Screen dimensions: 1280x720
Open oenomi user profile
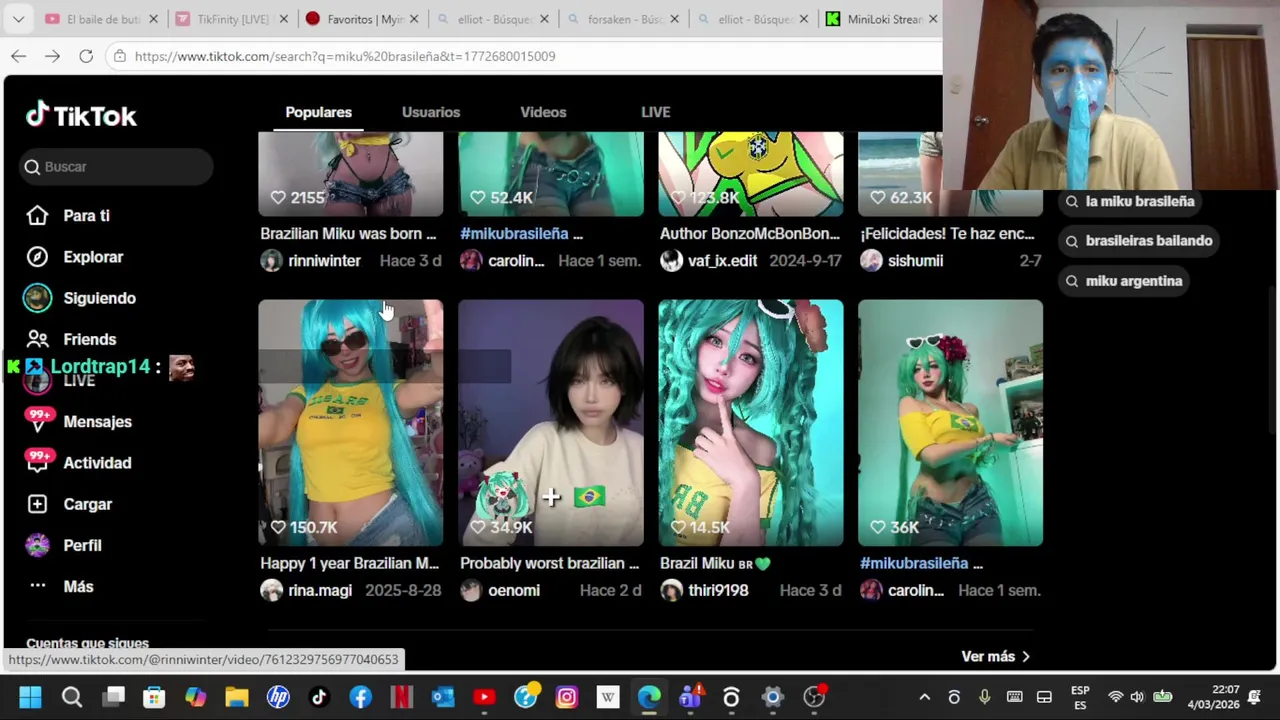click(x=514, y=590)
